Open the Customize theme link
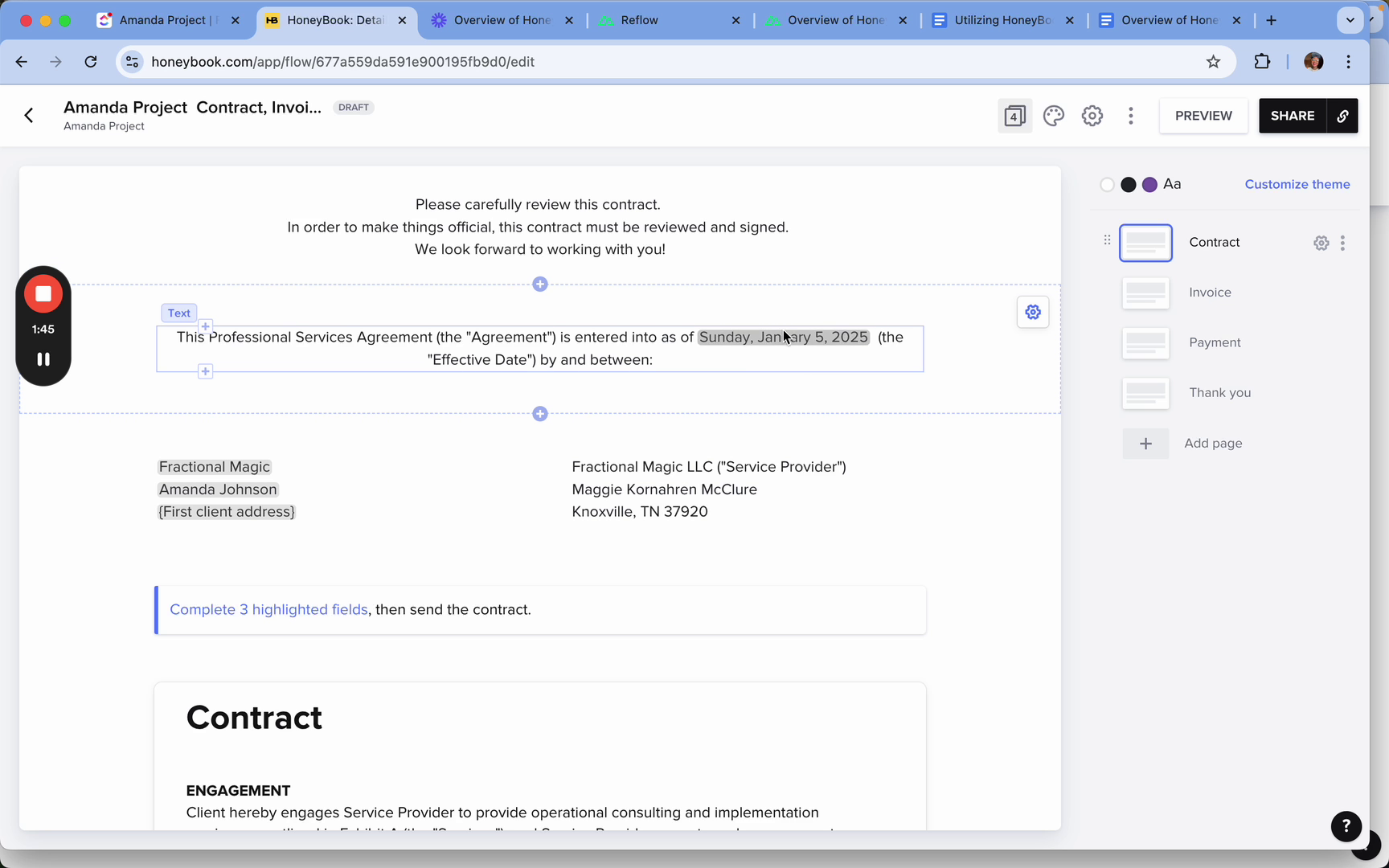 (x=1297, y=184)
